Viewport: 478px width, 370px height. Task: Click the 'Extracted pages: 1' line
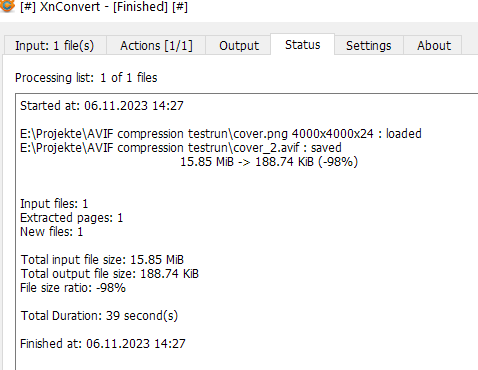71,218
